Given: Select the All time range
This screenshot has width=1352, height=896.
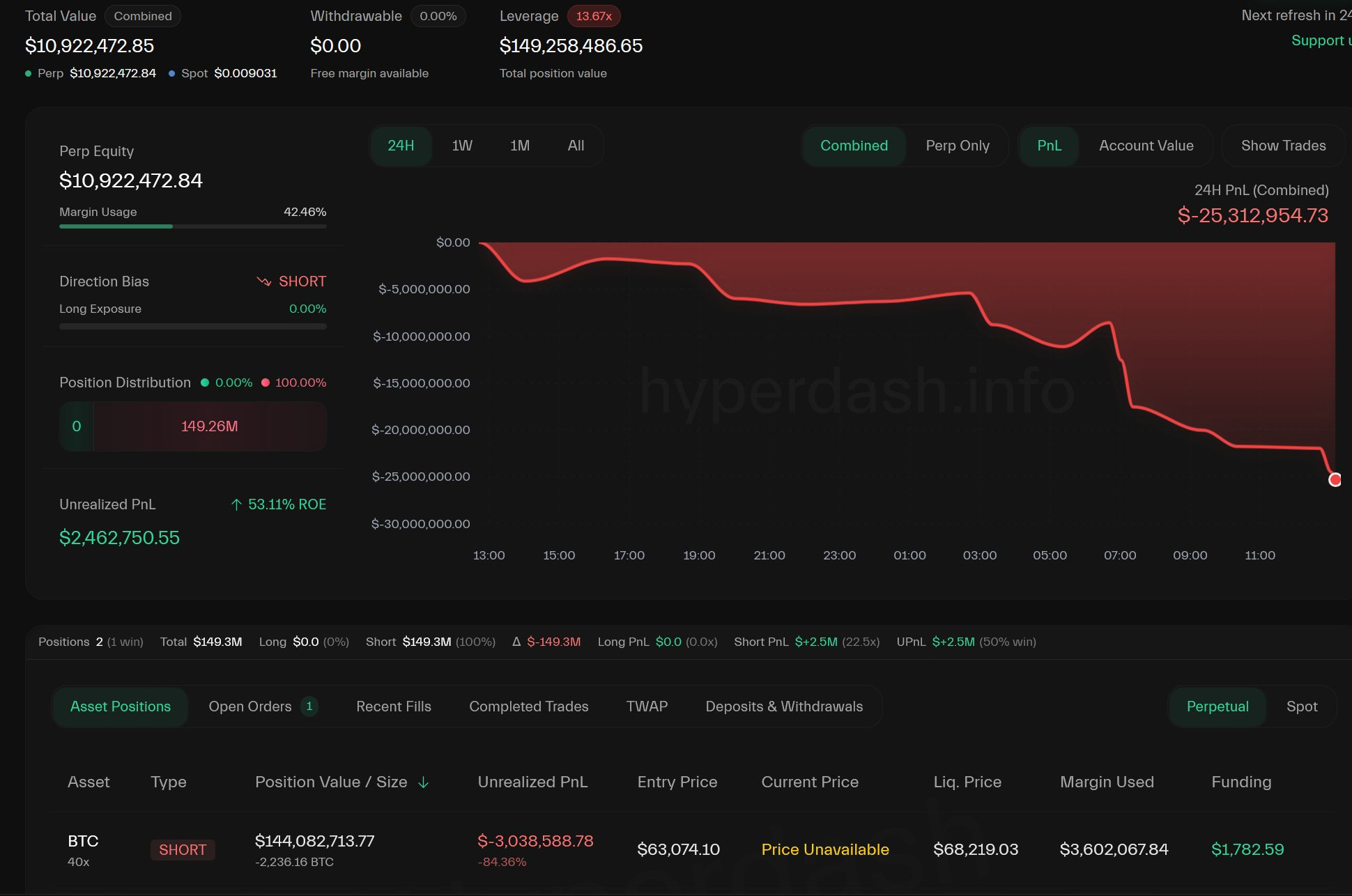Looking at the screenshot, I should tap(576, 146).
